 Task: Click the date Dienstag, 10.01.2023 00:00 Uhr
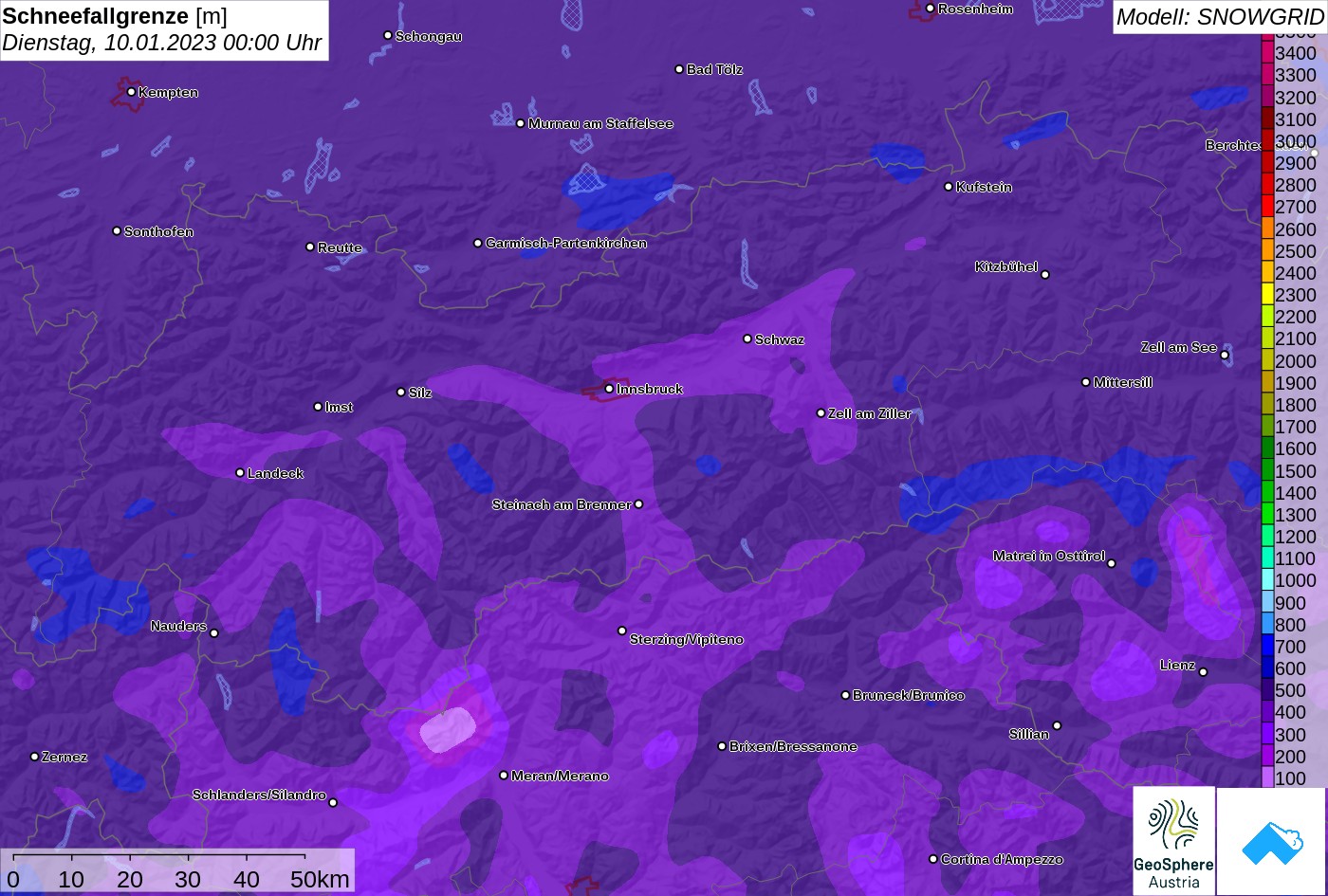point(162,43)
